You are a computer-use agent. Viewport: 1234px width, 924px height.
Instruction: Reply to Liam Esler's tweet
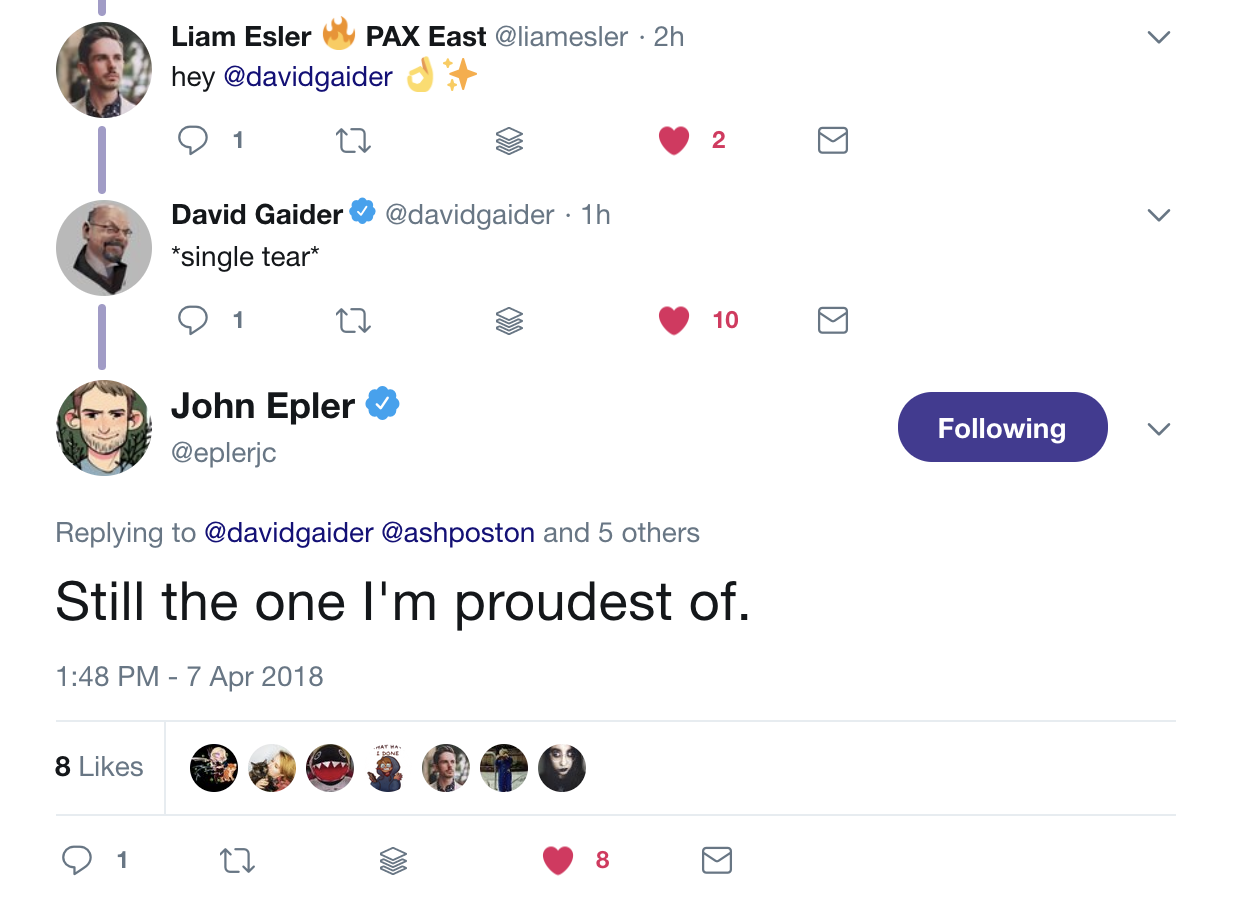pos(193,141)
